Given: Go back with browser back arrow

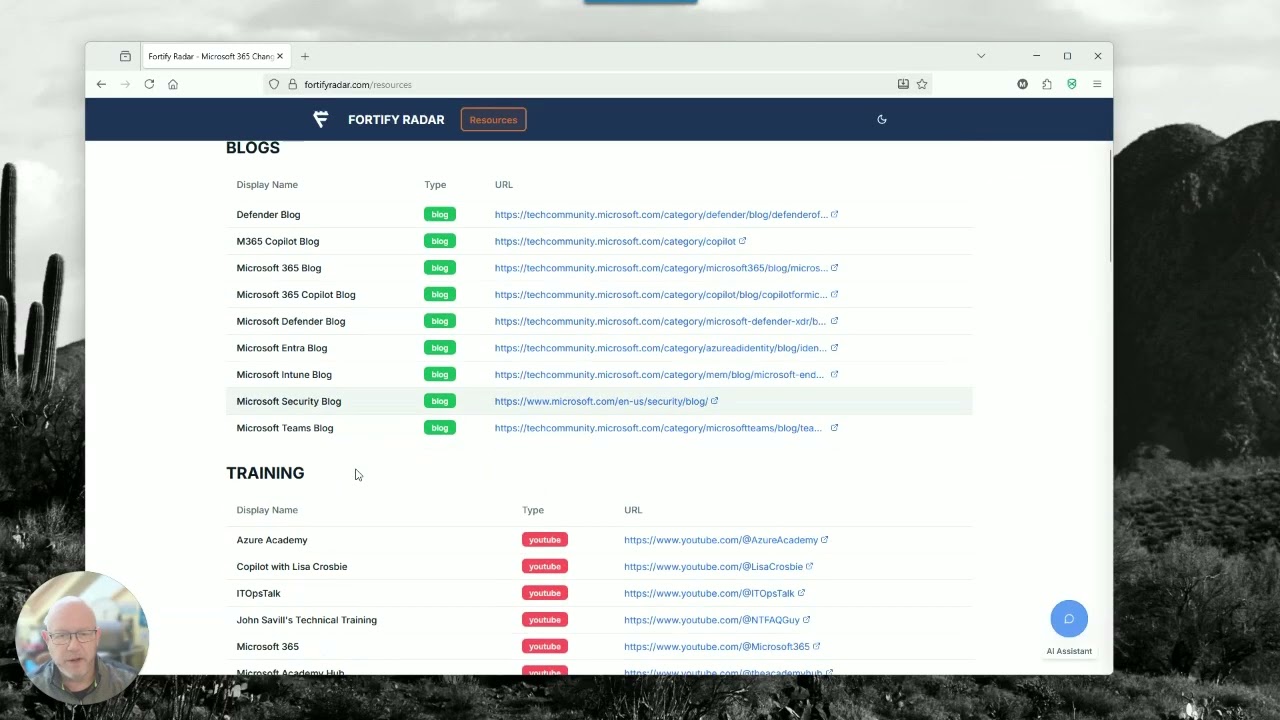Looking at the screenshot, I should click(101, 84).
